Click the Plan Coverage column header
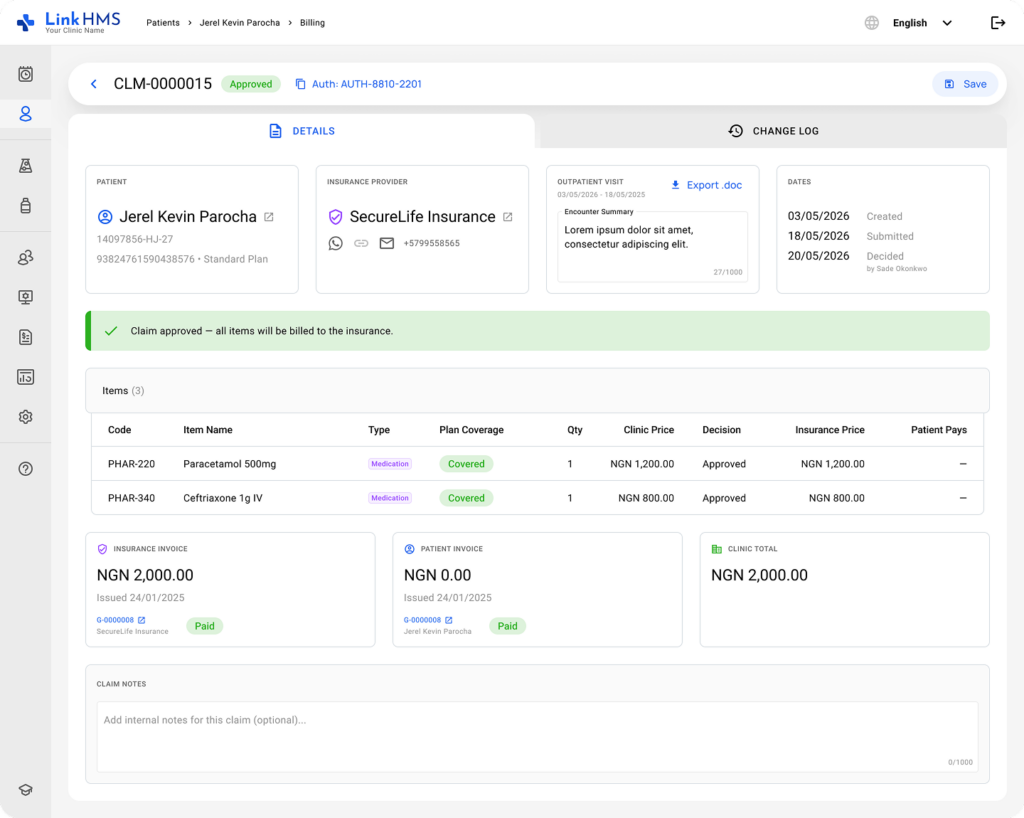This screenshot has width=1024, height=818. point(472,430)
